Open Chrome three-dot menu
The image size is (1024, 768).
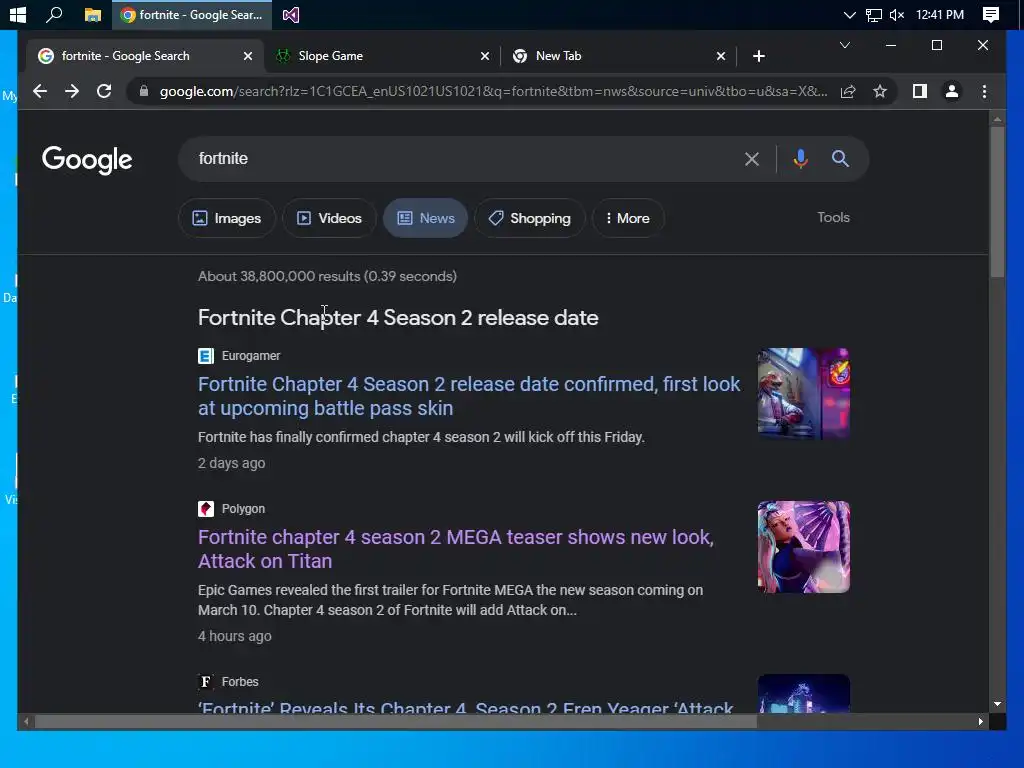click(984, 91)
